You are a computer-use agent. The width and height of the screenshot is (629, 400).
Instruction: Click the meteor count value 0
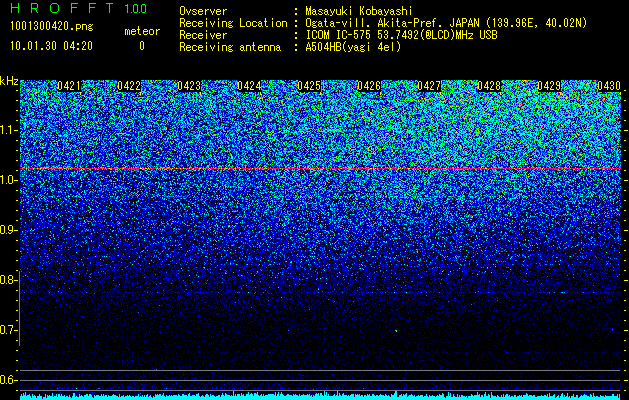142,46
